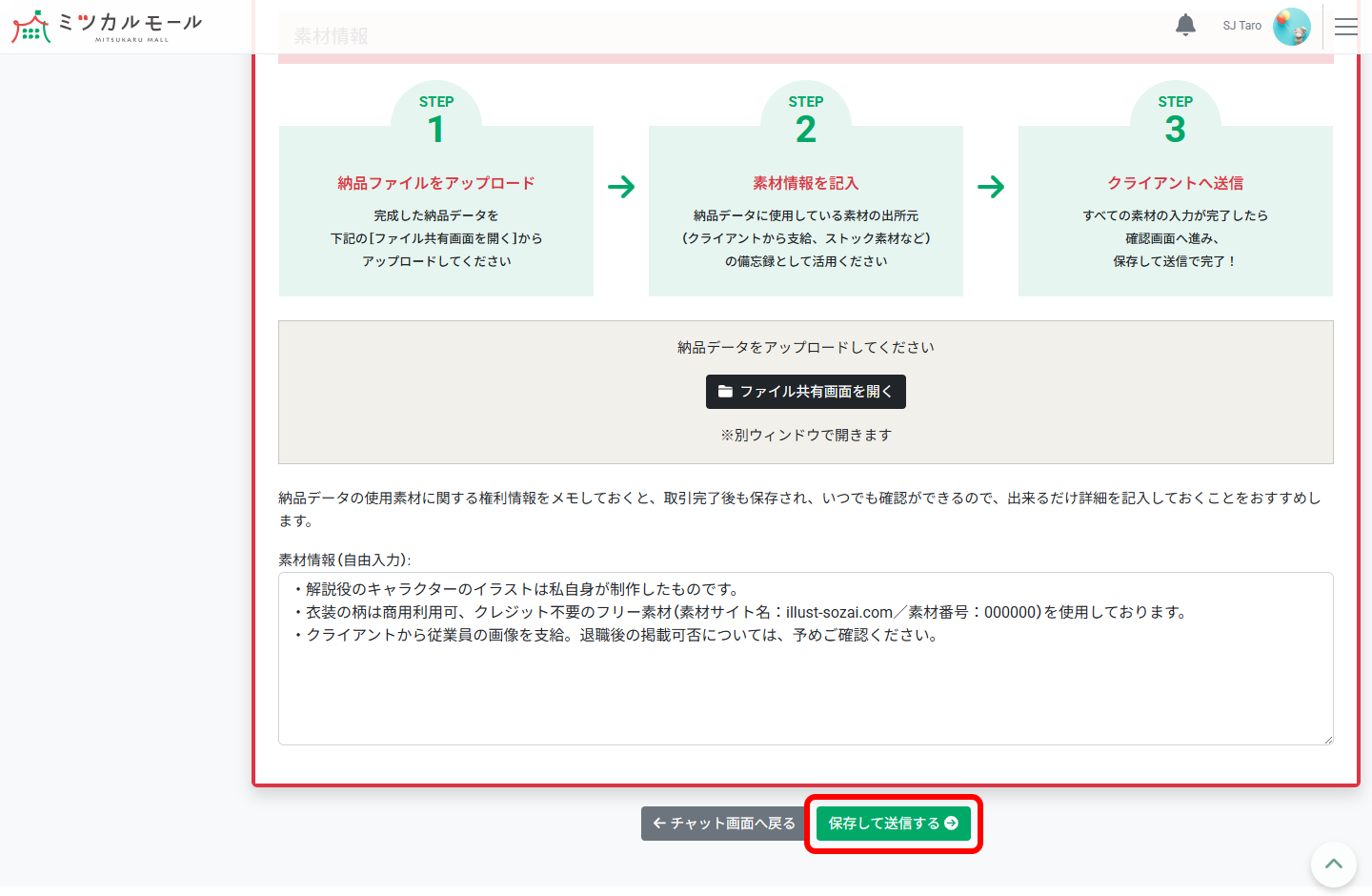This screenshot has height=896, width=1372.
Task: Open the ファイル共有画面を開く file sharing screen
Action: coord(805,392)
